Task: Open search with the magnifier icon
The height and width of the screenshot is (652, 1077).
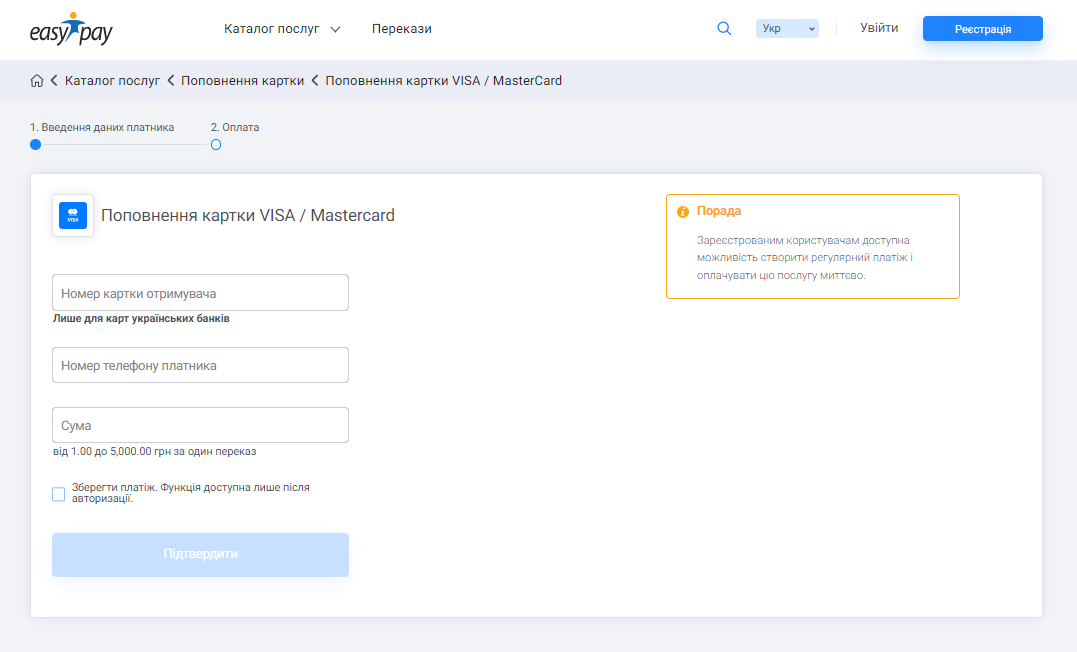Action: (x=724, y=29)
